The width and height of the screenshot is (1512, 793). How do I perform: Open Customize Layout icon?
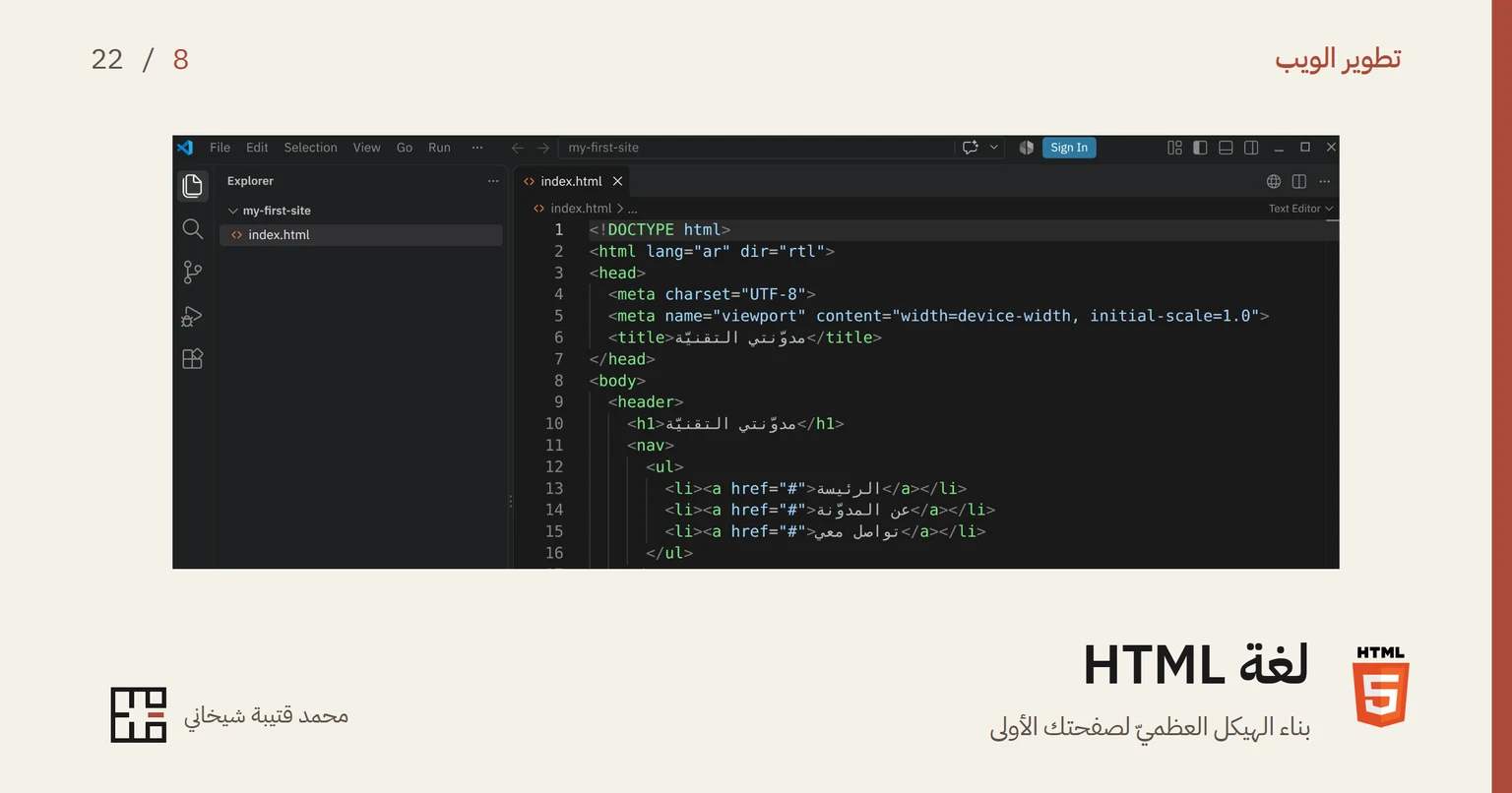click(1174, 148)
